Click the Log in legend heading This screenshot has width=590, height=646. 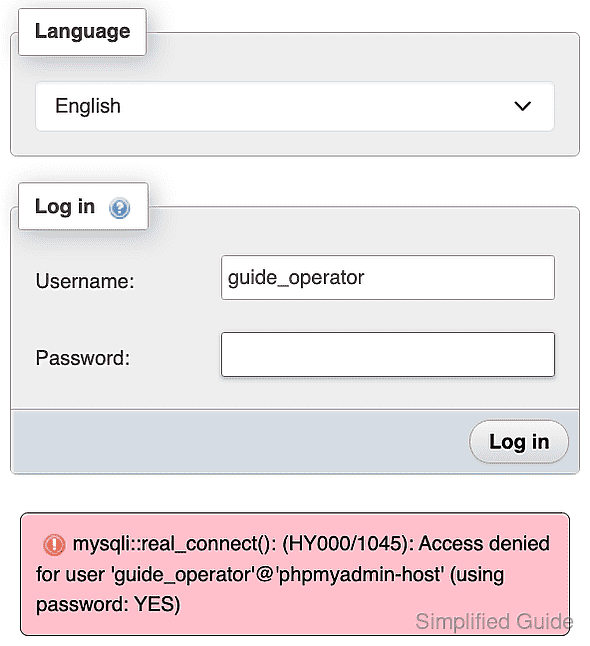click(65, 206)
